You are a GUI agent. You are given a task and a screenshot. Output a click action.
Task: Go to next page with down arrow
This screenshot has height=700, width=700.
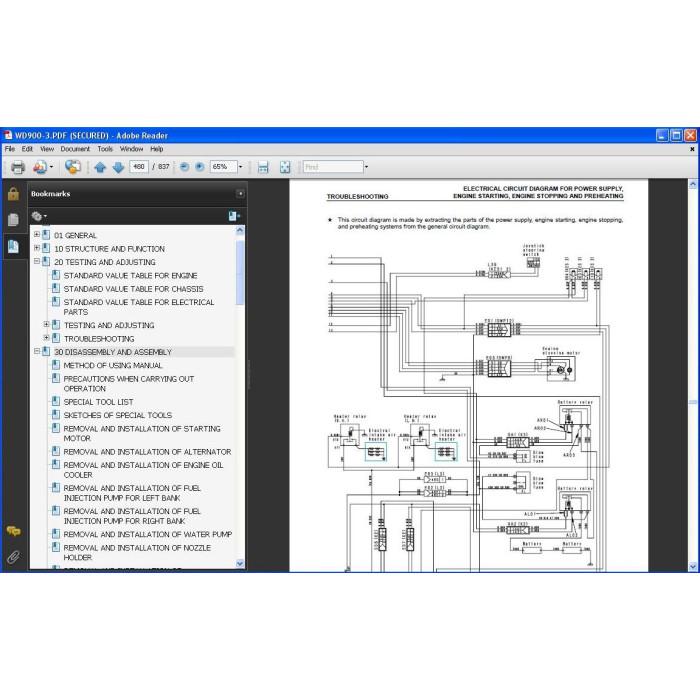click(x=118, y=167)
